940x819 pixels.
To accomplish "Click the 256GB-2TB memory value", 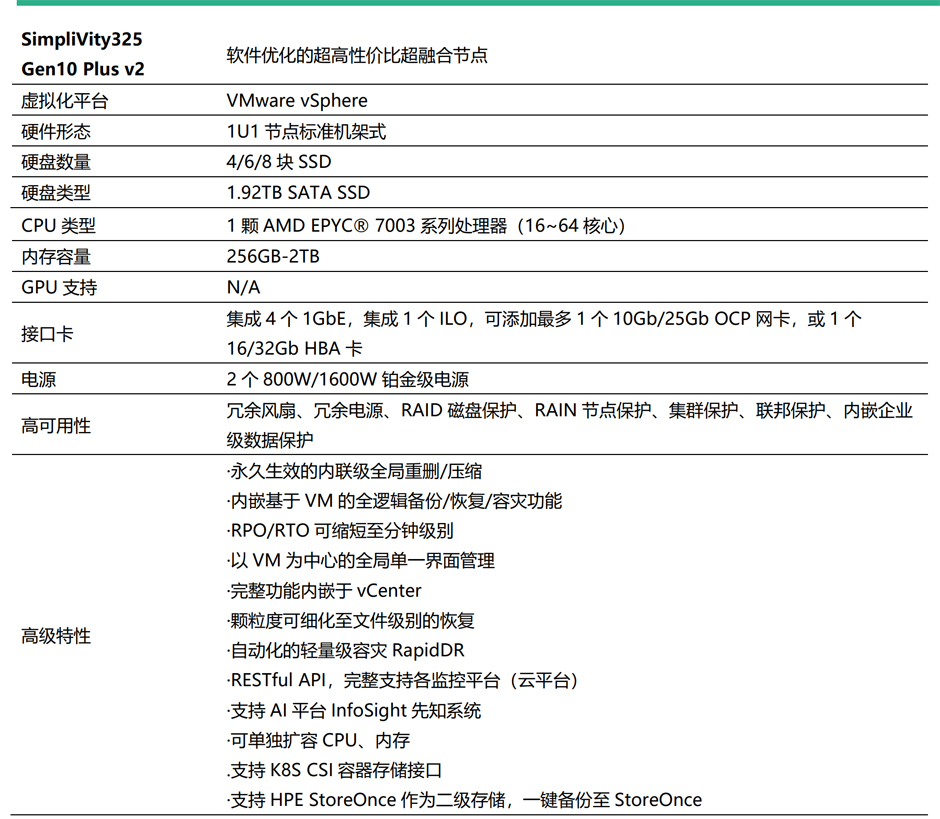I will [x=273, y=257].
